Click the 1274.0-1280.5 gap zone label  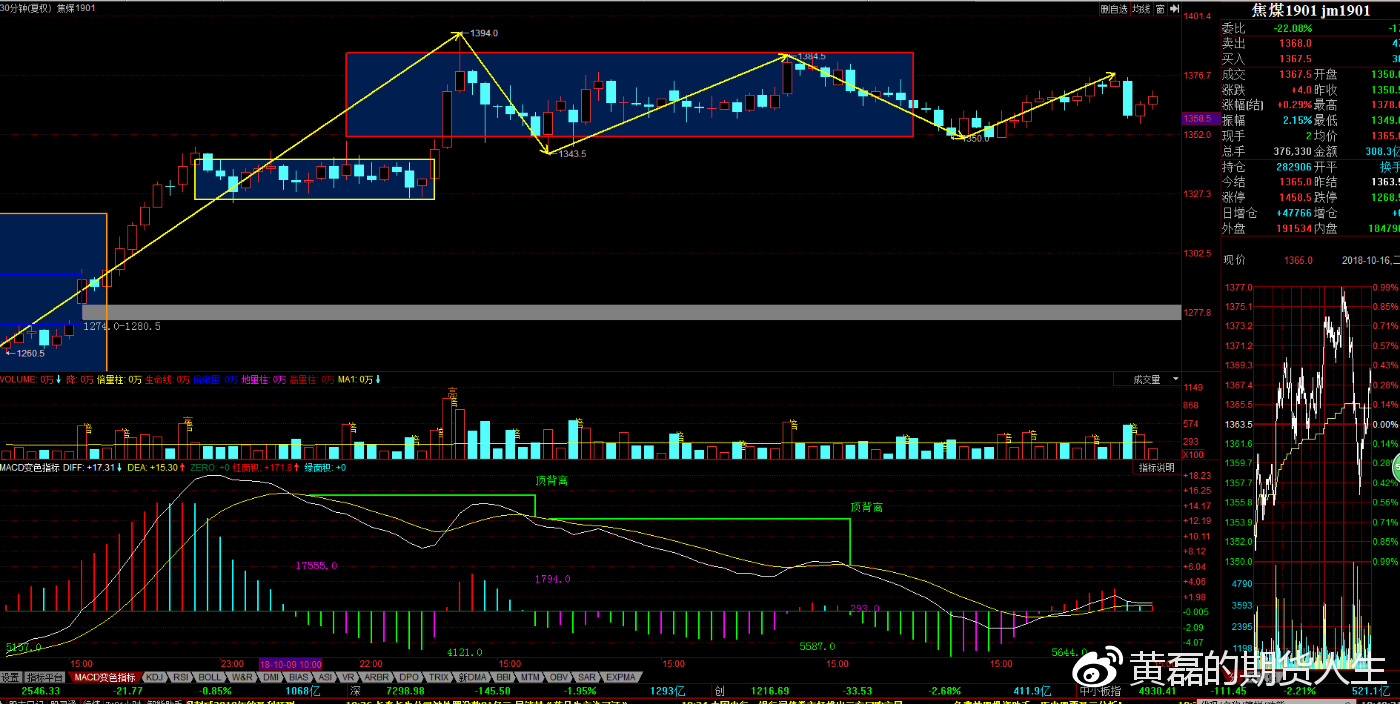coord(121,326)
